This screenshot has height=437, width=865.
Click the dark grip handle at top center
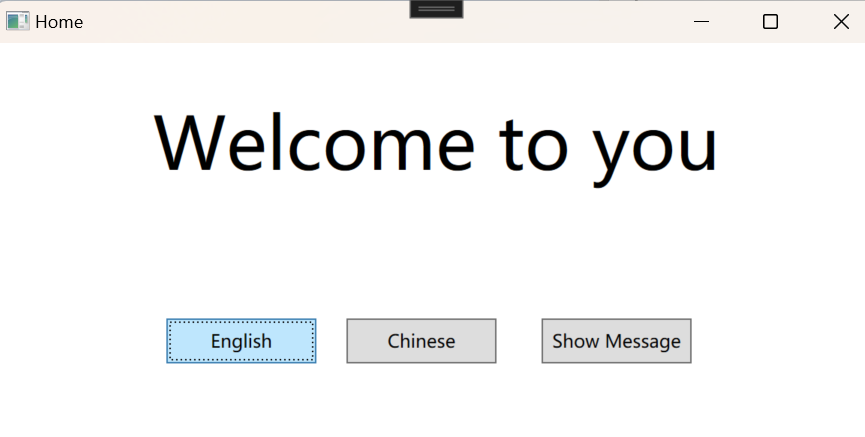point(436,9)
